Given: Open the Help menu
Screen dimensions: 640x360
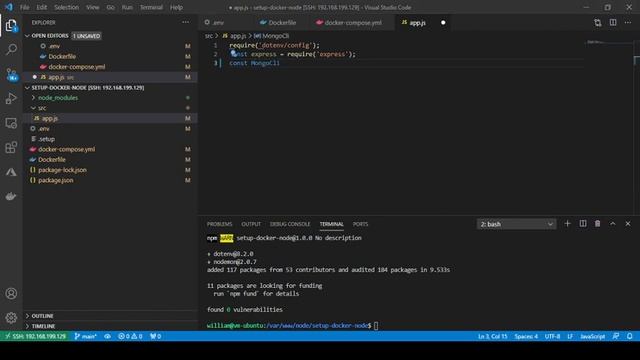Looking at the screenshot, I should point(176,7).
